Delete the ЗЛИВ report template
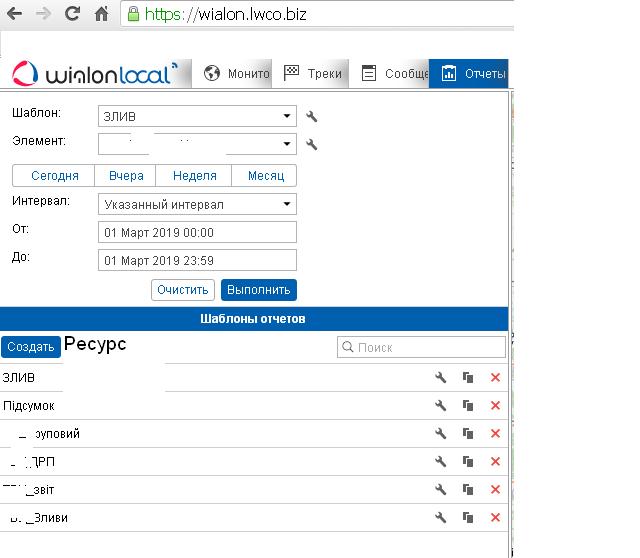This screenshot has height=558, width=640. (x=495, y=378)
